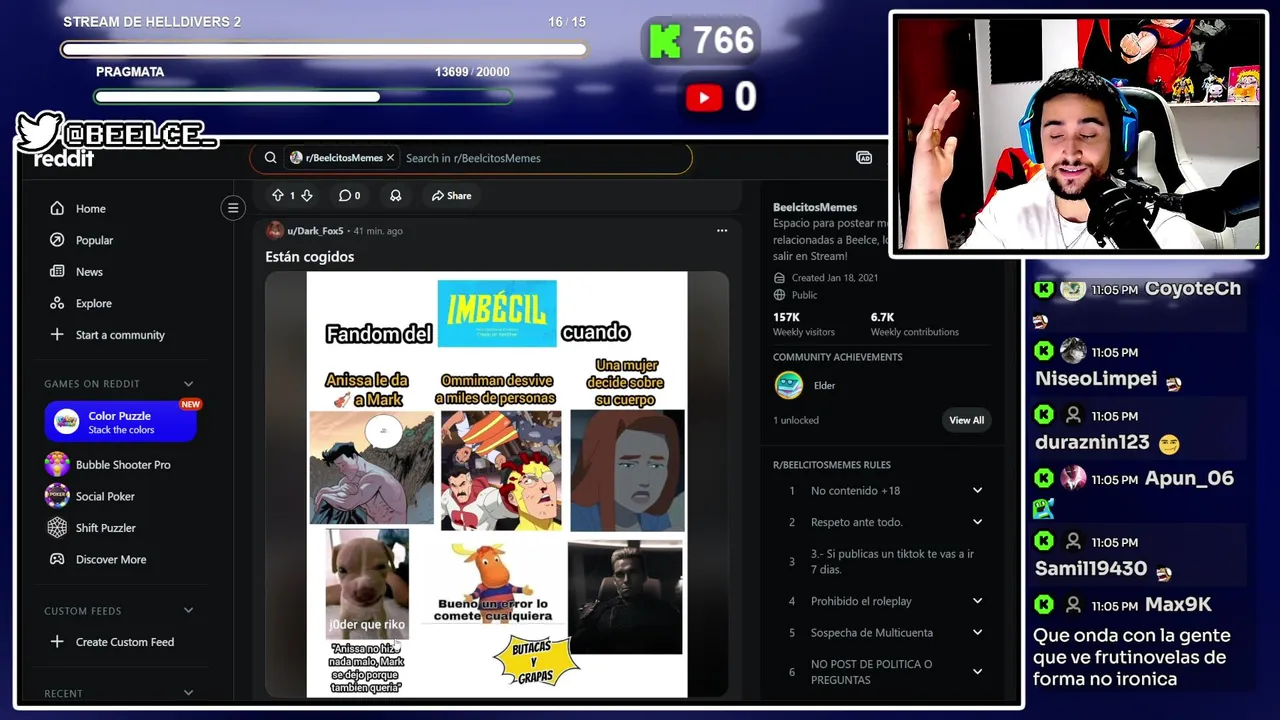Image resolution: width=1280 pixels, height=720 pixels.
Task: Remove the r/BeelcitosMemes search filter
Action: [x=391, y=158]
